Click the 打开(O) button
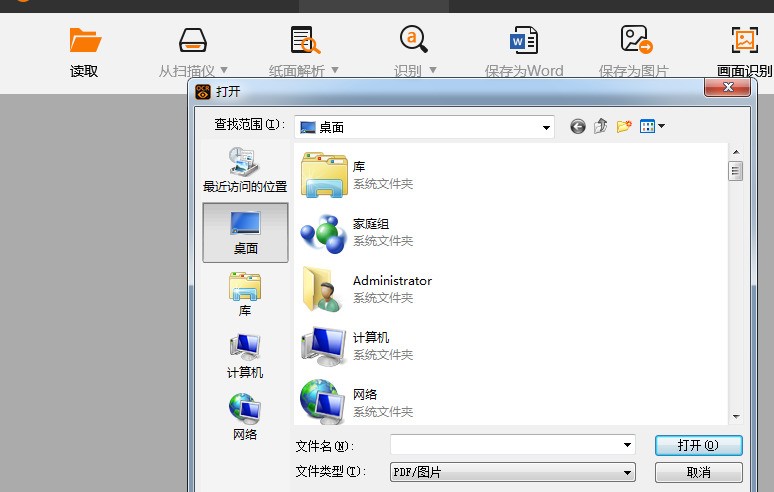The width and height of the screenshot is (774, 492). pos(698,446)
